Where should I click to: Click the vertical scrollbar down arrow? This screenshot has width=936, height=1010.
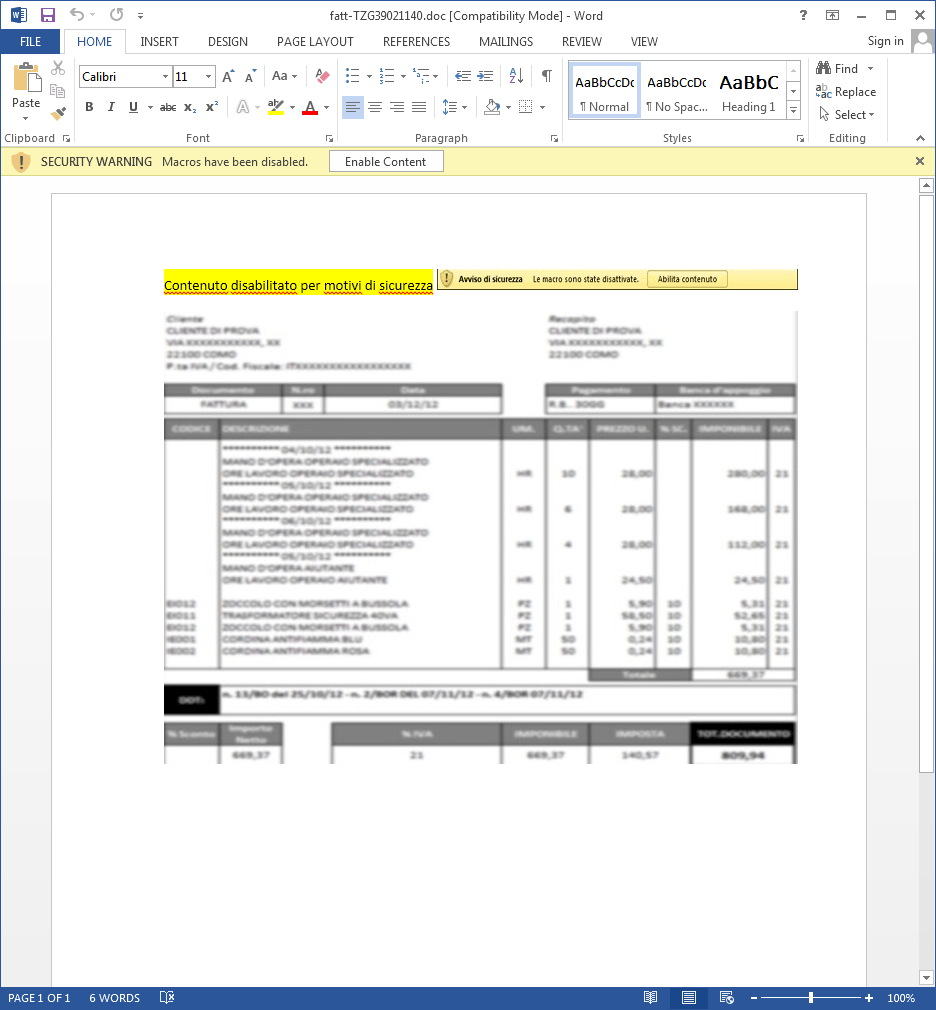coord(926,977)
